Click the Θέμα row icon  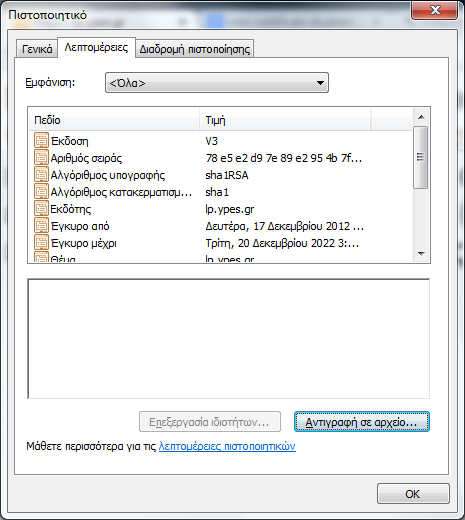click(x=41, y=258)
